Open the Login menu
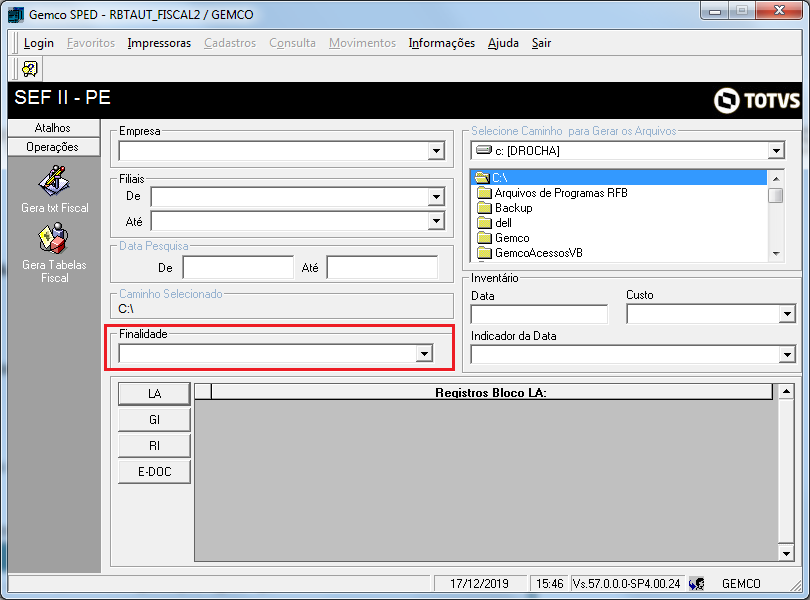The image size is (810, 600). point(39,43)
